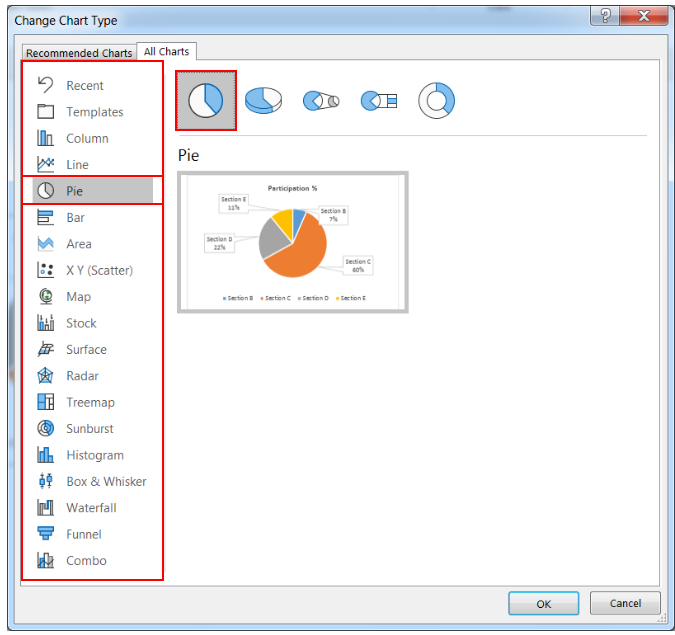This screenshot has width=675, height=635.
Task: Click the Waterfall label text
Action: click(91, 508)
